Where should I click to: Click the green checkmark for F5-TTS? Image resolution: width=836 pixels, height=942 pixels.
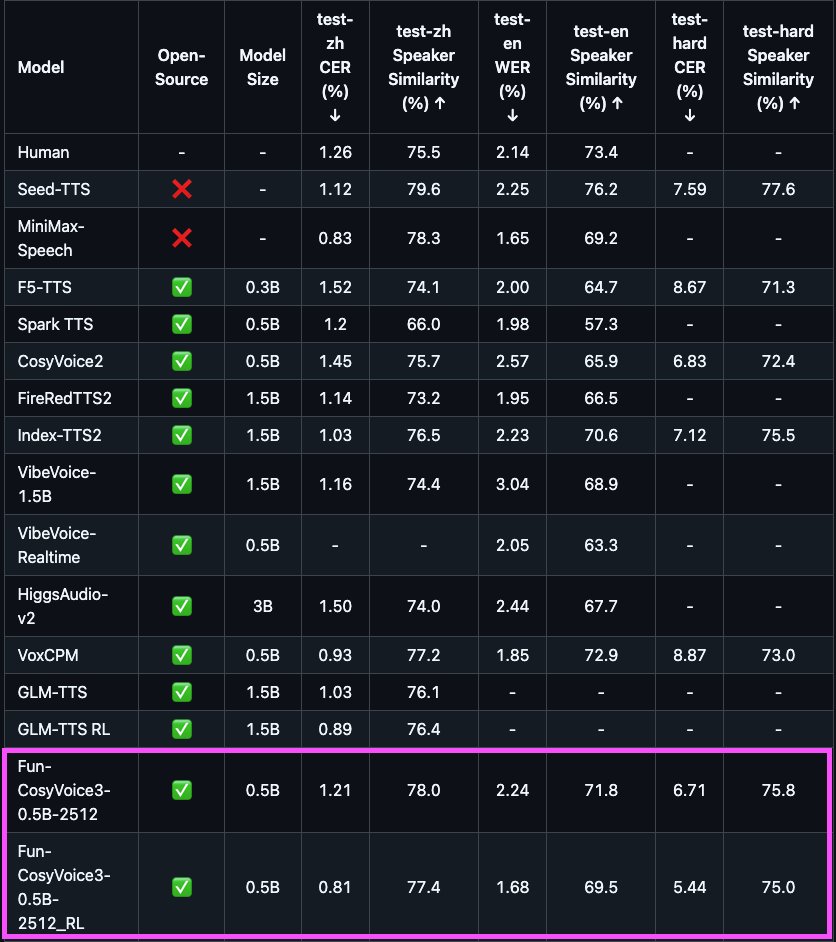[182, 287]
